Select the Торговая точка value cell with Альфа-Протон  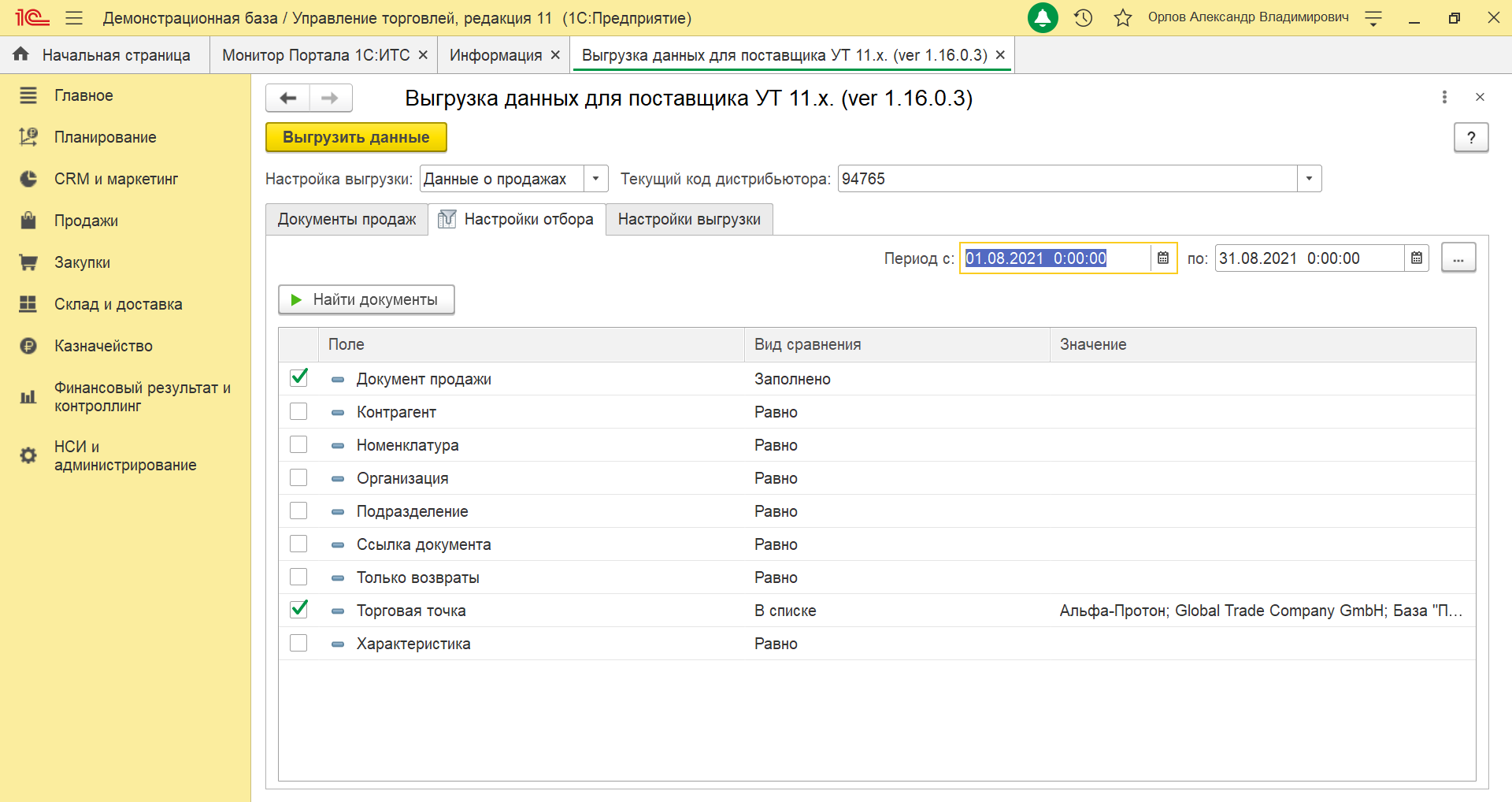[1262, 611]
